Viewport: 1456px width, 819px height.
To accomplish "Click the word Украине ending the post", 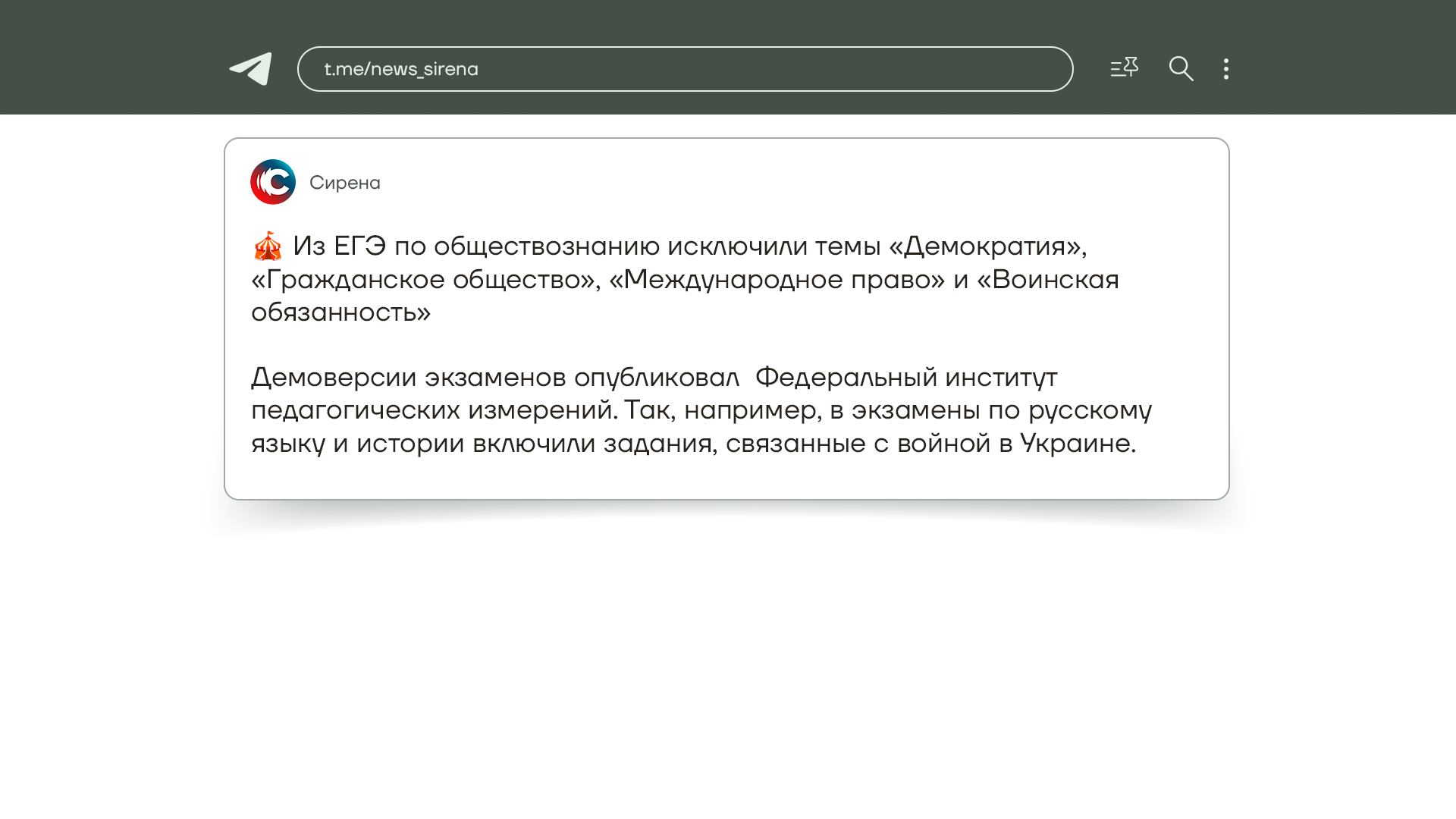I will 1075,444.
